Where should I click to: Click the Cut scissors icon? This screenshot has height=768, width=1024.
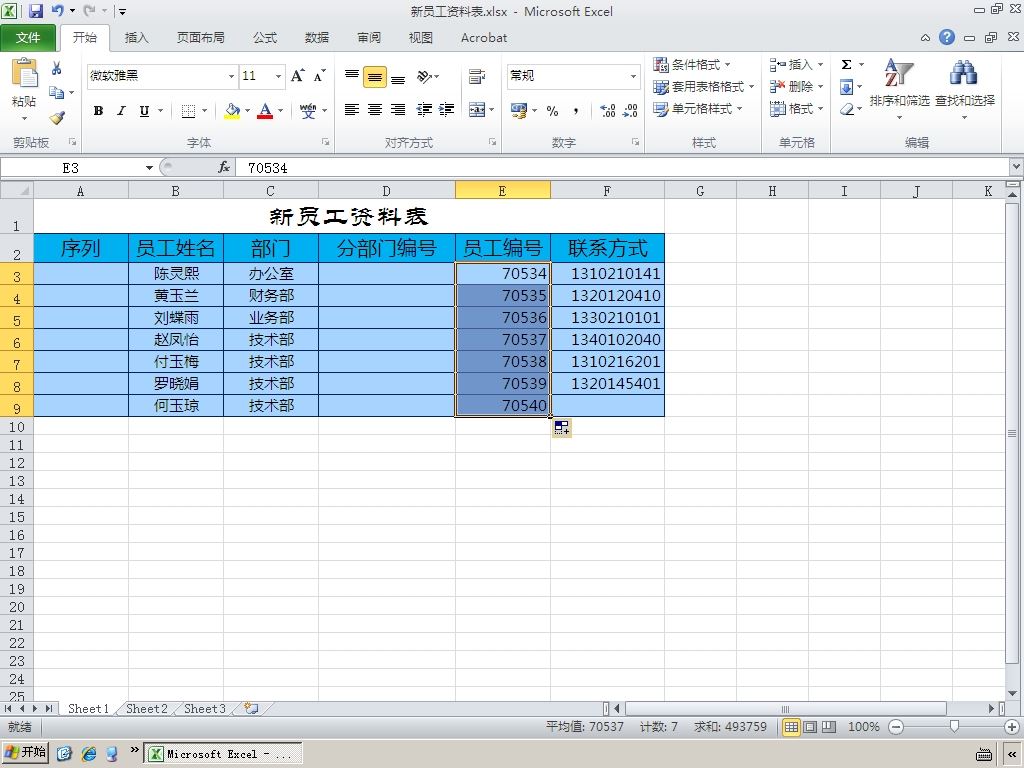(x=57, y=68)
